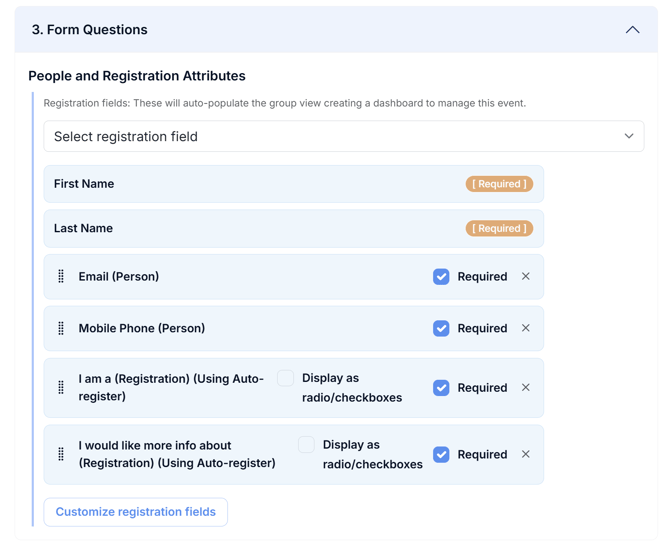Collapse the Form Questions section chevron

(x=632, y=30)
